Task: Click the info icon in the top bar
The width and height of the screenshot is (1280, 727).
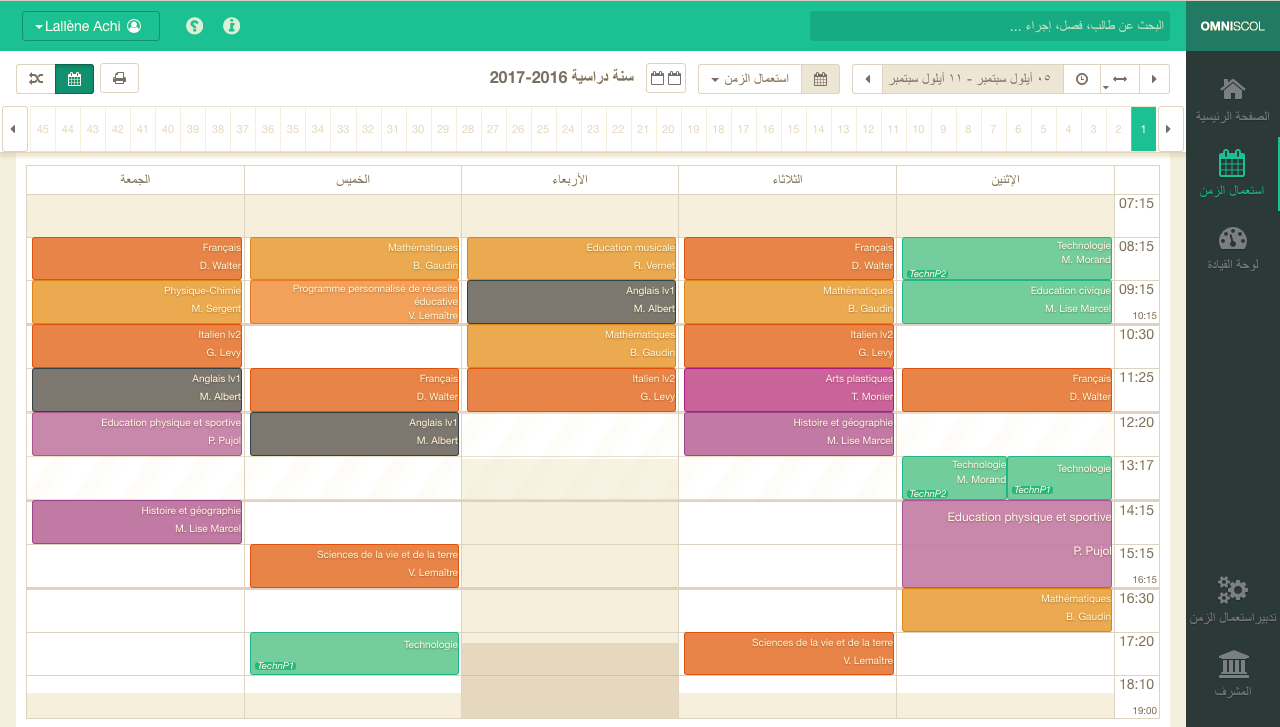Action: point(231,25)
